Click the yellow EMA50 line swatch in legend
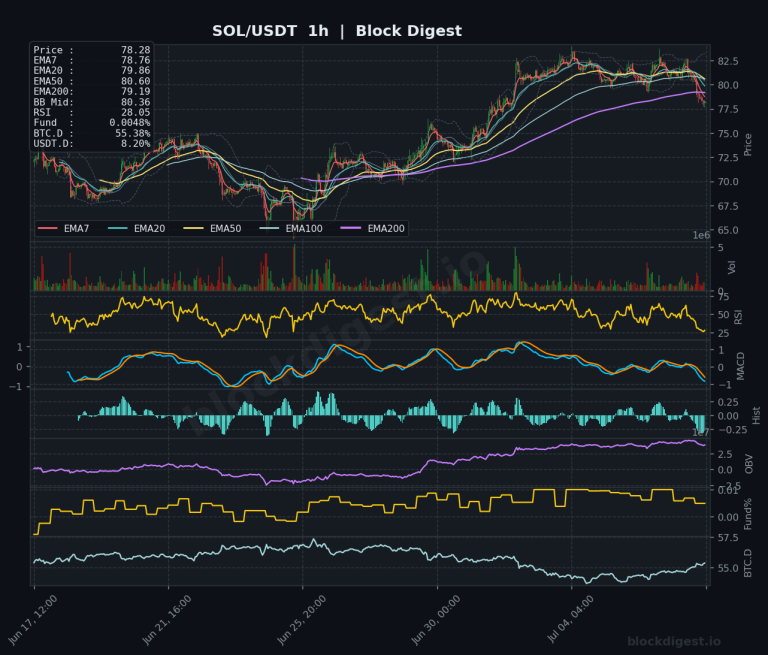This screenshot has height=655, width=768. pos(193,228)
